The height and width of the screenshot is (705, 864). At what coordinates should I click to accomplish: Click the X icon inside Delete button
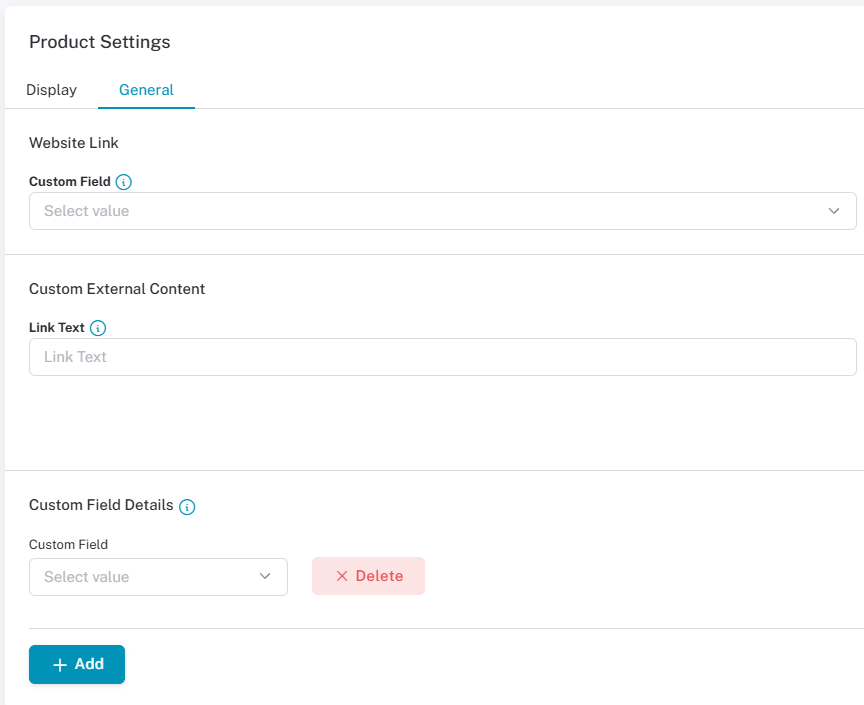click(x=342, y=576)
